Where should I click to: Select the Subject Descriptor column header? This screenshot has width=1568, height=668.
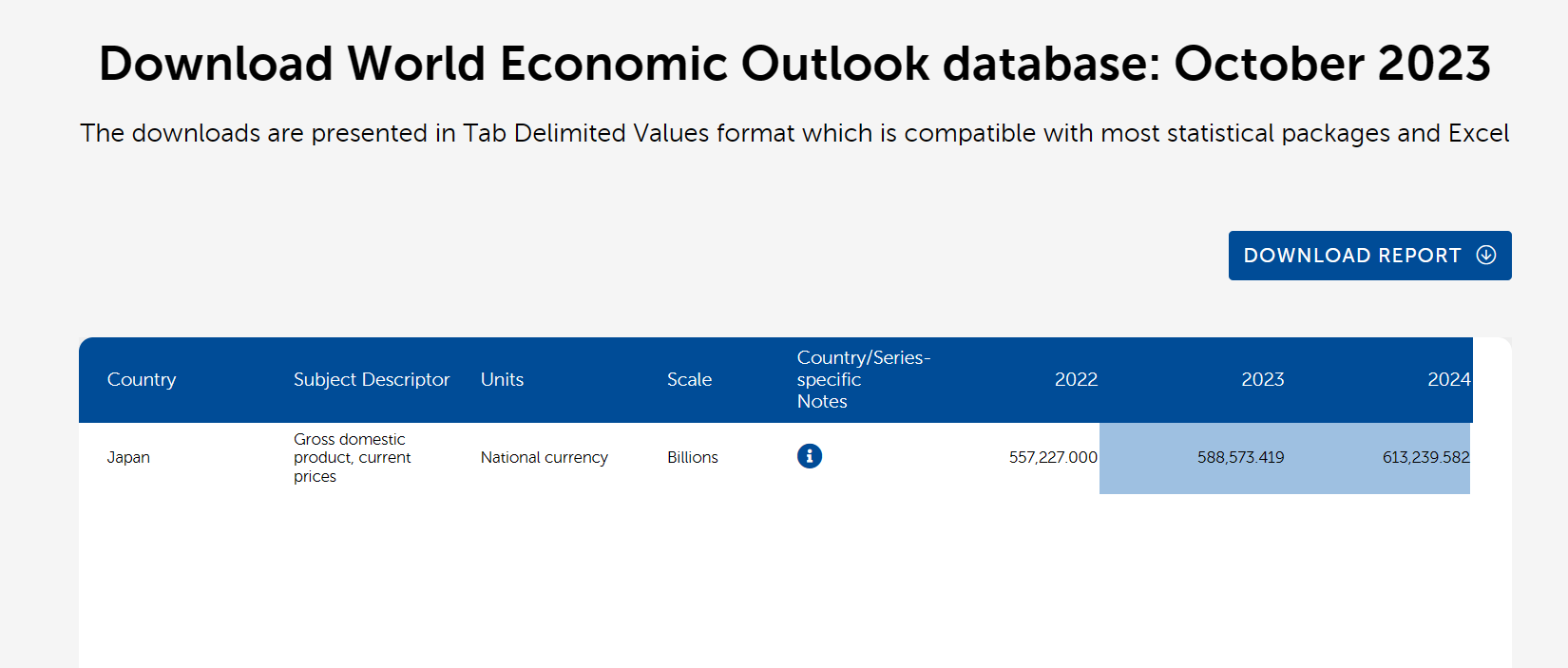tap(372, 379)
